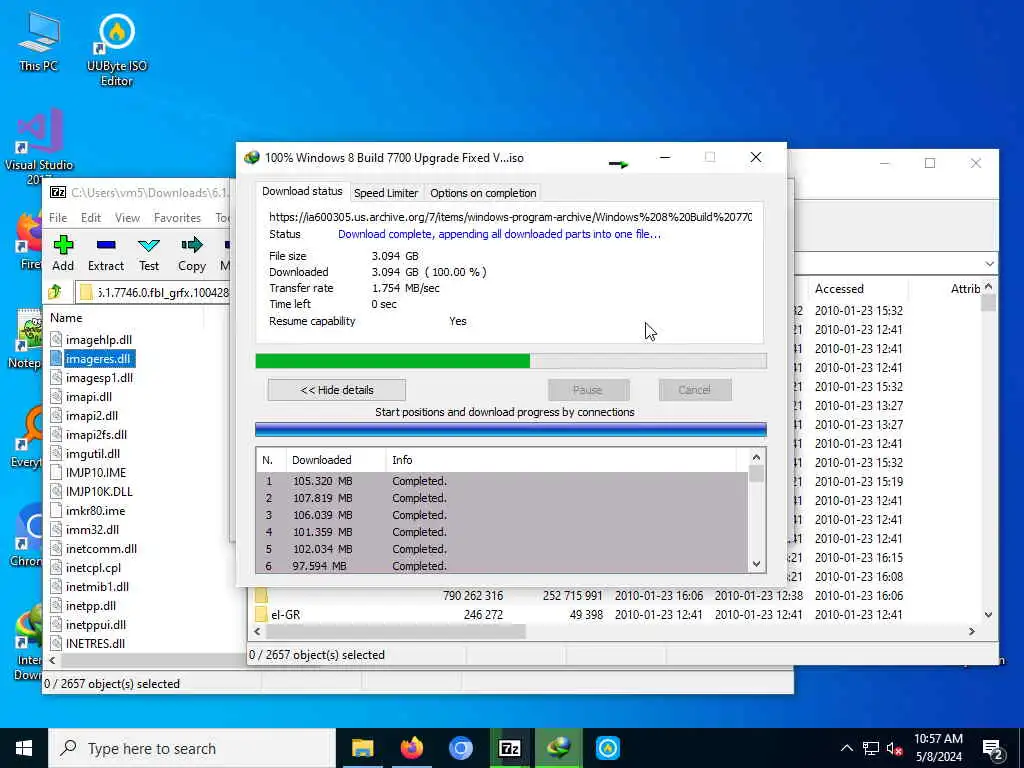
Task: Open UUByte ISO Editor in the taskbar
Action: (x=607, y=748)
